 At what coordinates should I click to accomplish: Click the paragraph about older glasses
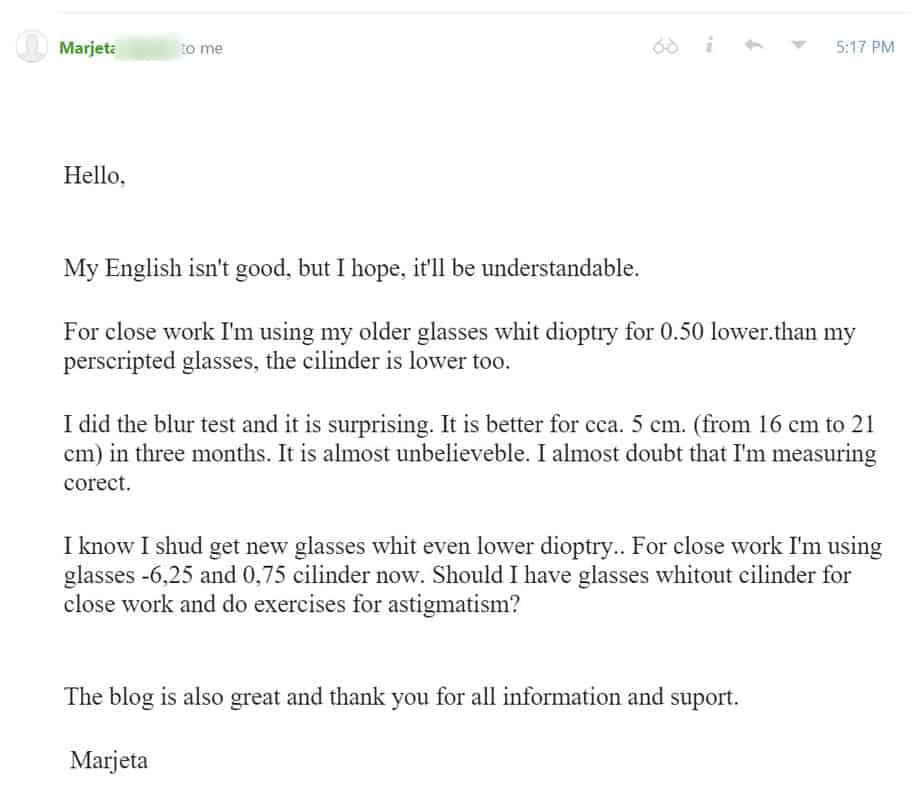pyautogui.click(x=459, y=346)
